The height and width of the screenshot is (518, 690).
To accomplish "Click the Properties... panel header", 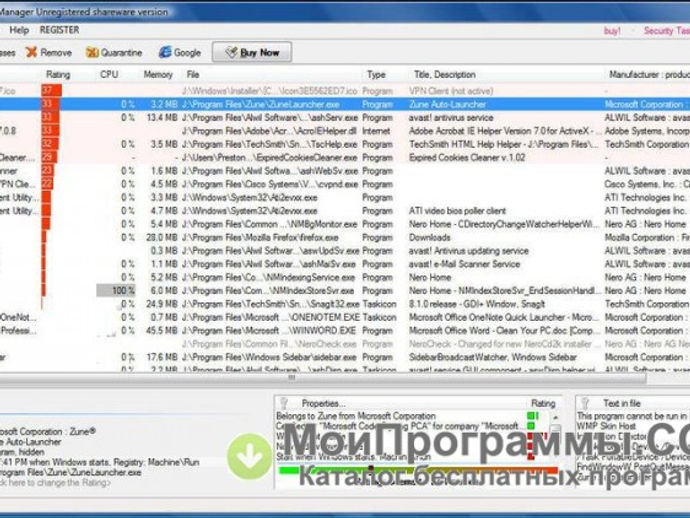I will click(x=323, y=403).
